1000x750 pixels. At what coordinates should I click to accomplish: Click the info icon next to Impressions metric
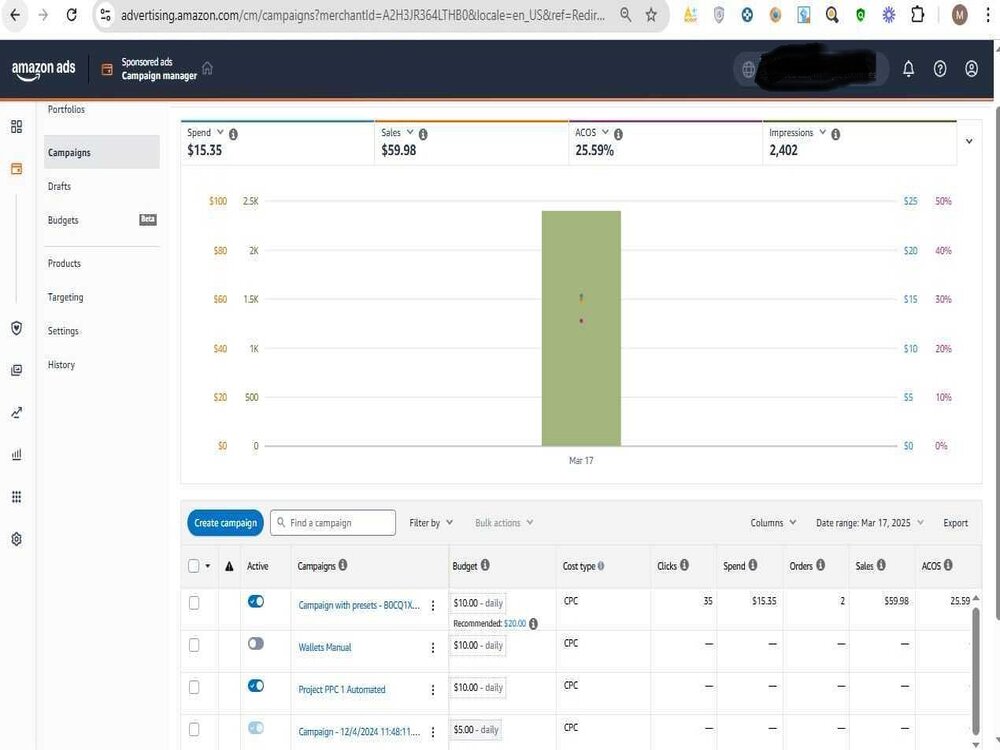pyautogui.click(x=835, y=134)
